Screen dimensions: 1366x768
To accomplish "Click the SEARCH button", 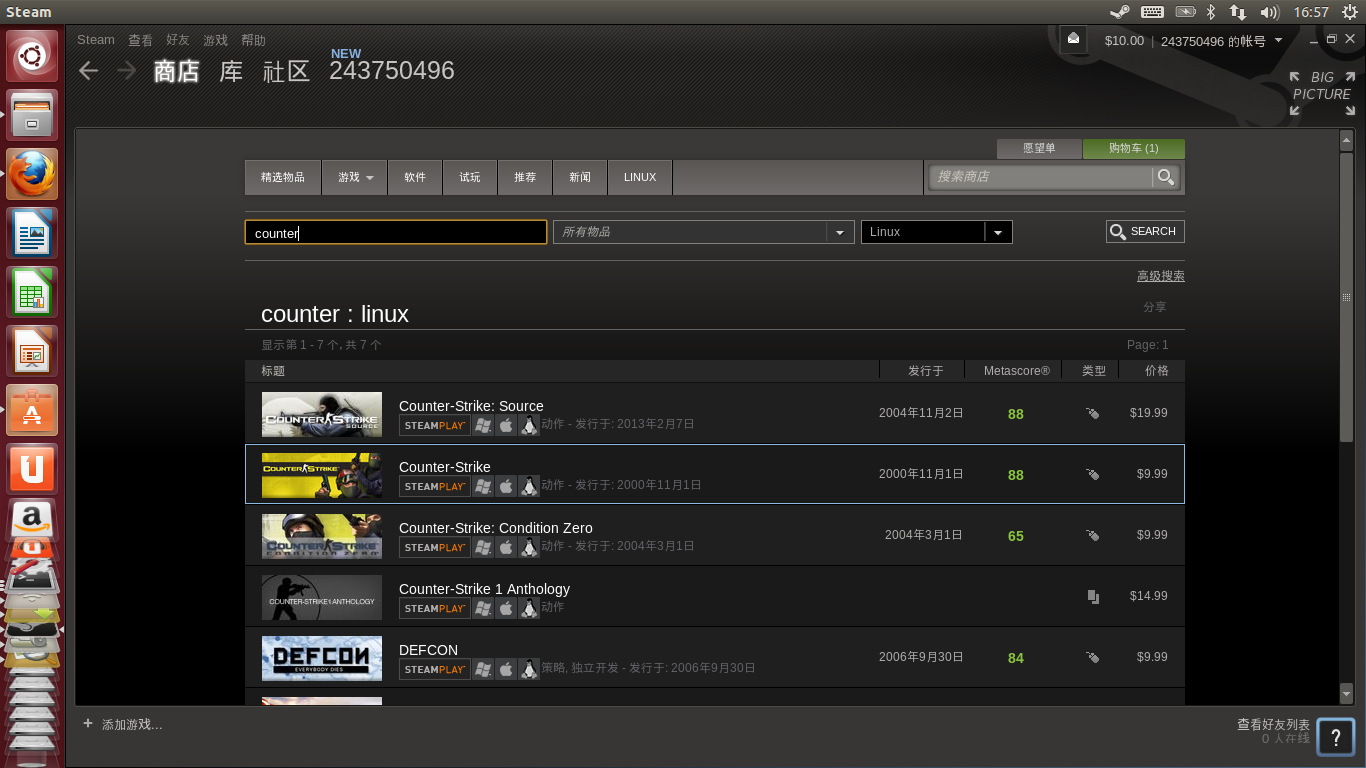I will [x=1145, y=231].
